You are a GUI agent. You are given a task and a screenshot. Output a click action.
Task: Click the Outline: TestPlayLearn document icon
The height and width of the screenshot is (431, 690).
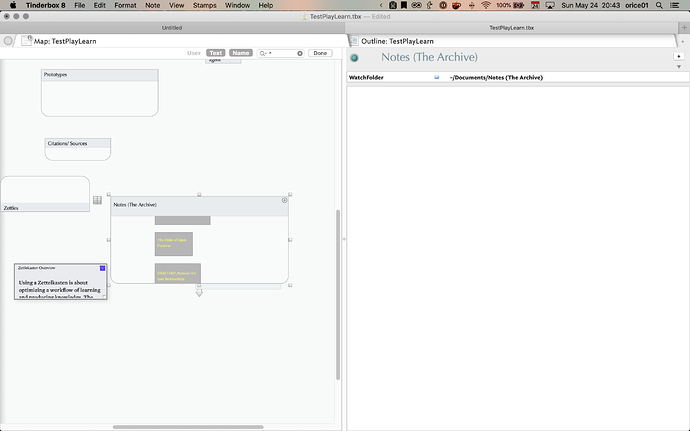point(353,41)
